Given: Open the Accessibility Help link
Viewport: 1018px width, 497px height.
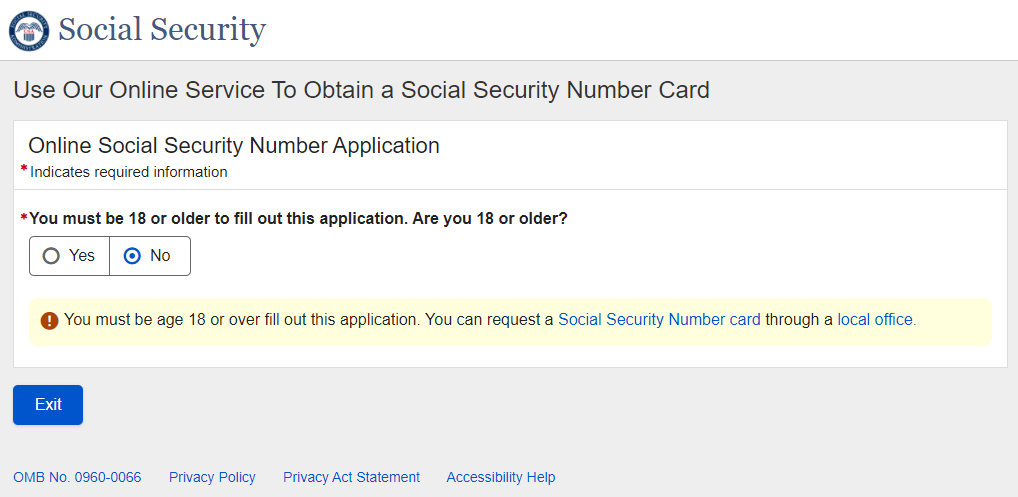Looking at the screenshot, I should (500, 477).
